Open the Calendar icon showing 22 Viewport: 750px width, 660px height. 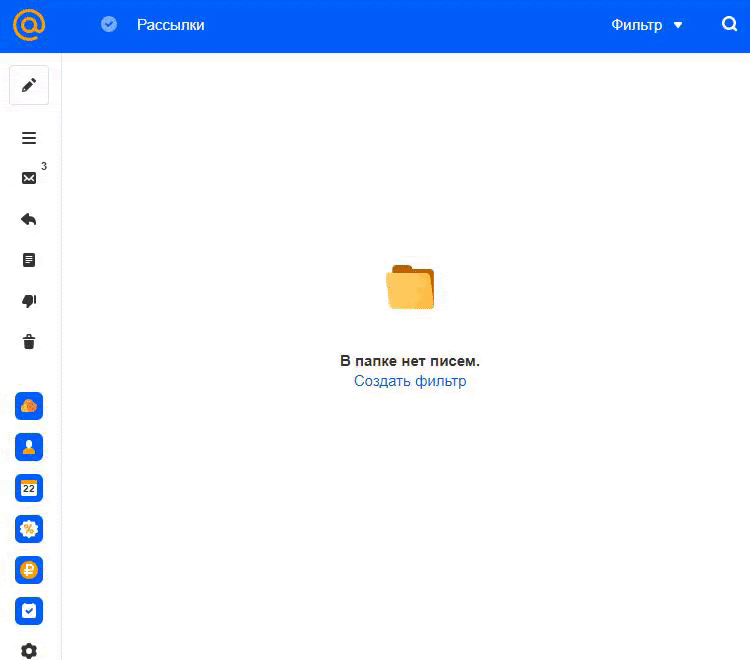(29, 488)
